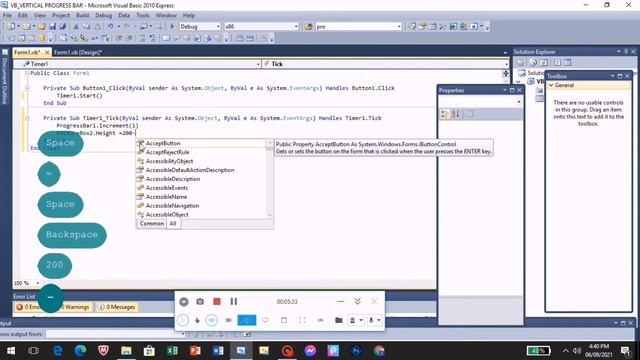Click the Cut (scissors) toolbar icon
640x360 pixels.
coord(76,27)
